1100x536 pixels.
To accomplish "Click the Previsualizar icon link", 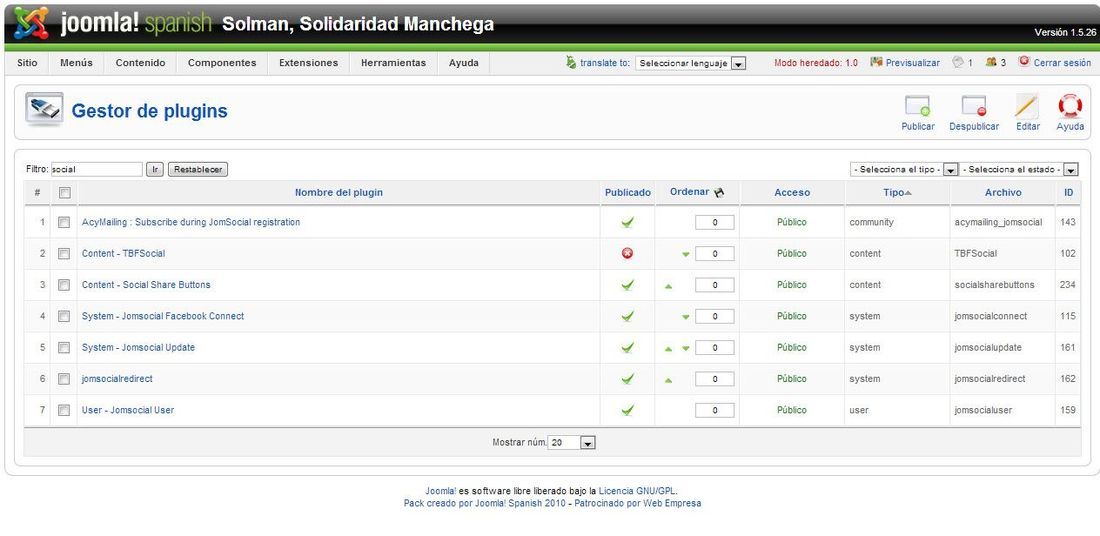I will tap(876, 62).
